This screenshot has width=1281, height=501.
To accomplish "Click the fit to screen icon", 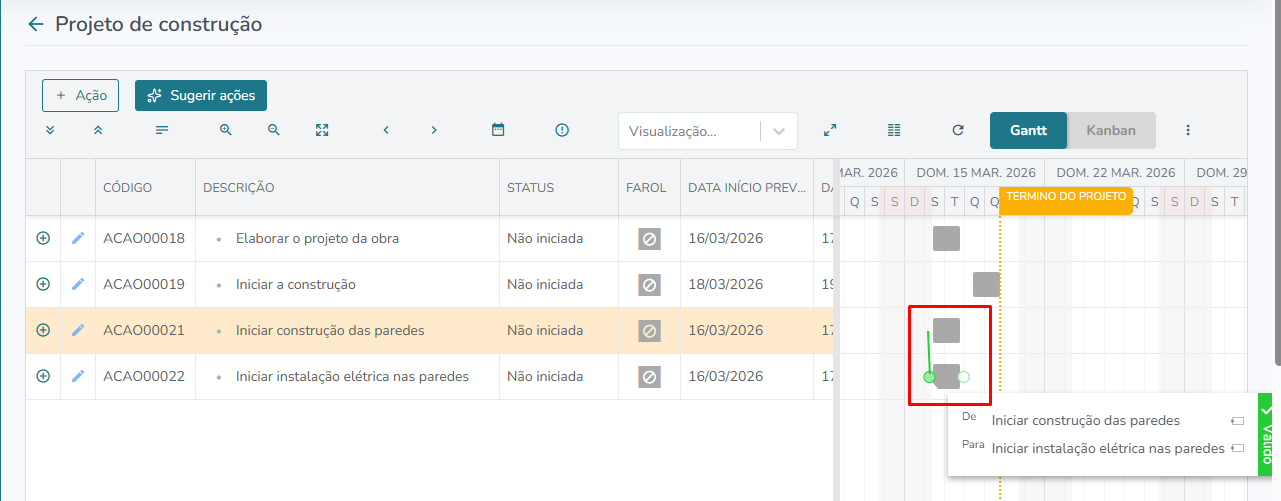I will (322, 130).
